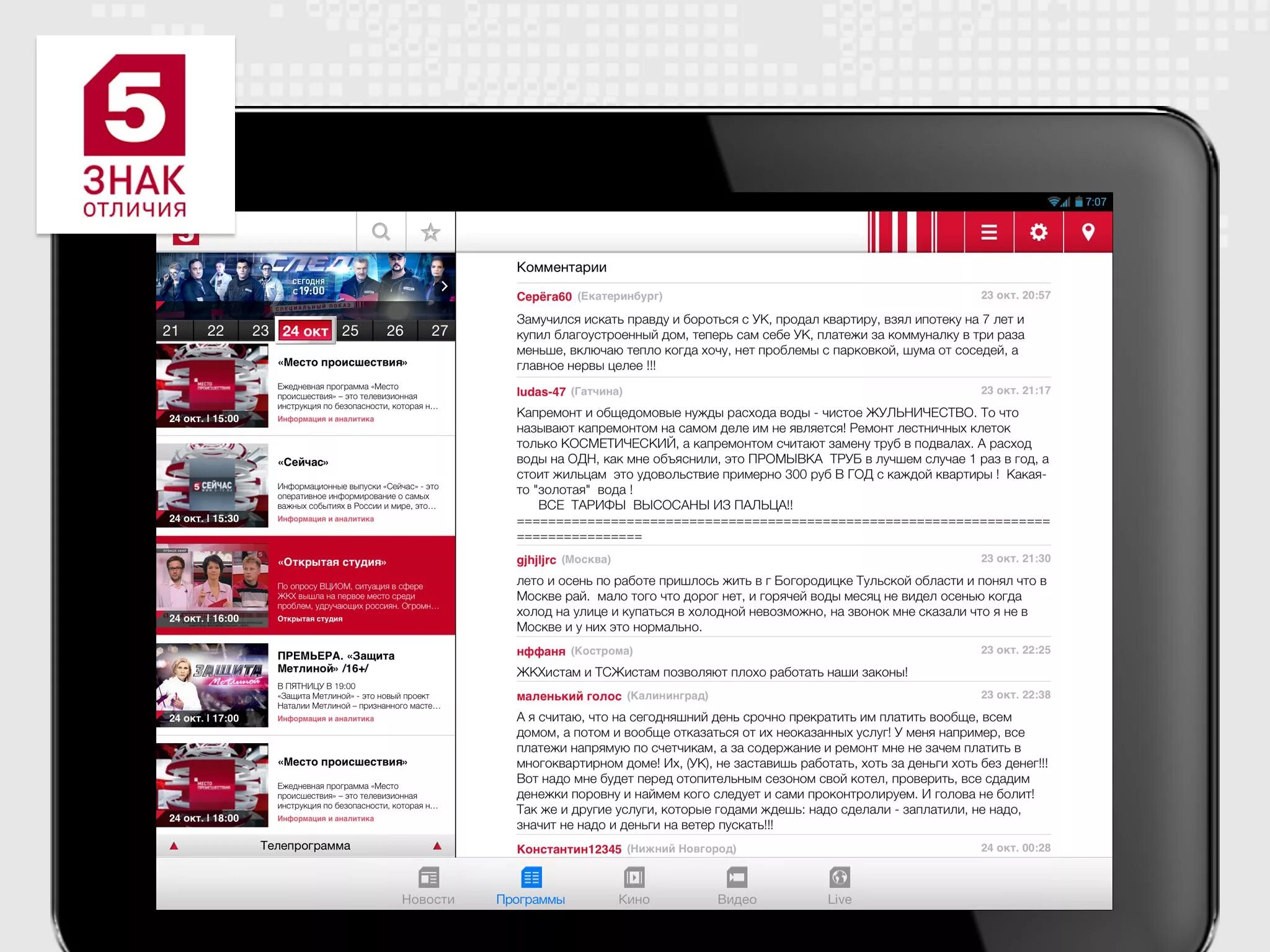Select the 24 окт date
The height and width of the screenshot is (952, 1270).
click(305, 331)
